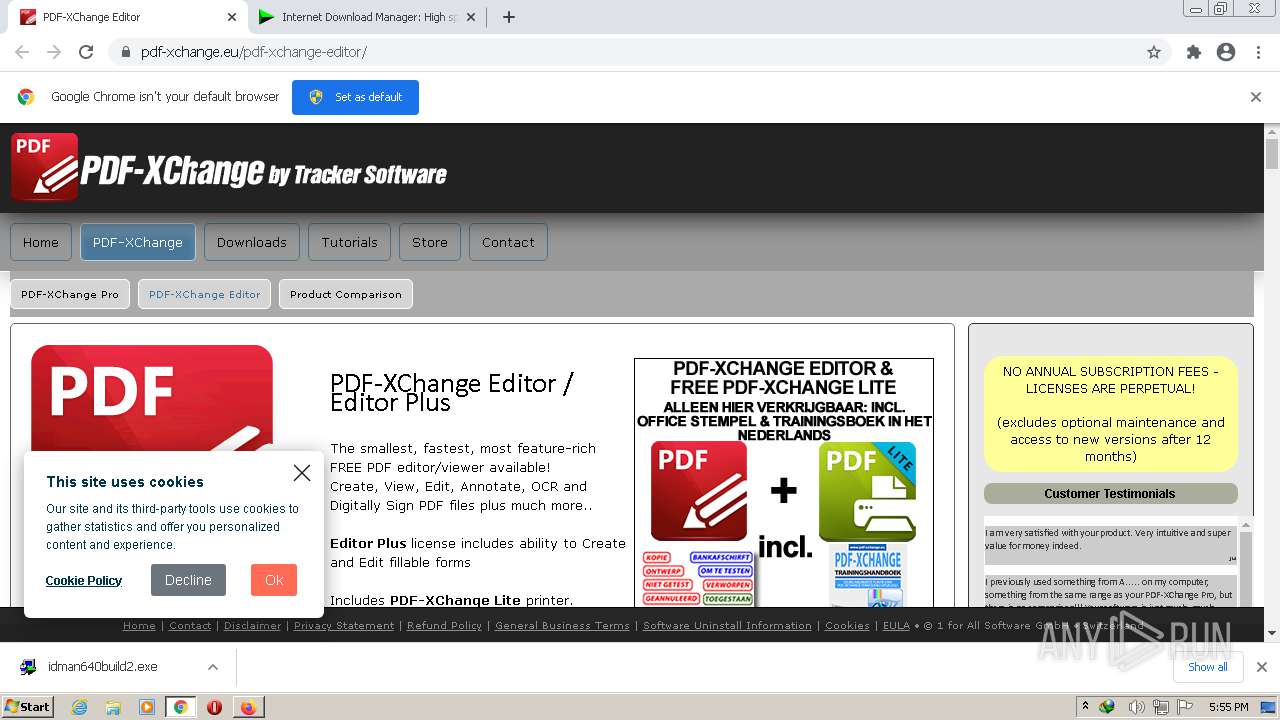Open the Chrome profile avatar

click(x=1226, y=52)
